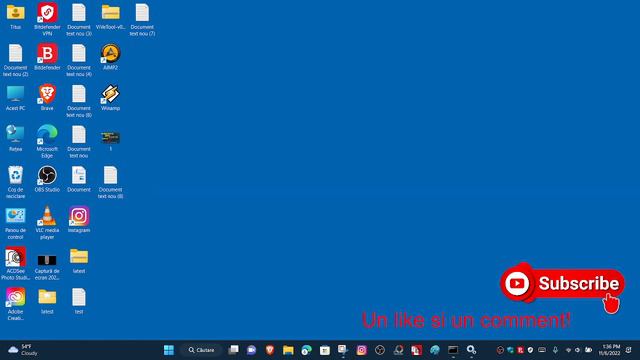
Task: Select the Acest PC desktop icon
Action: pos(16,98)
